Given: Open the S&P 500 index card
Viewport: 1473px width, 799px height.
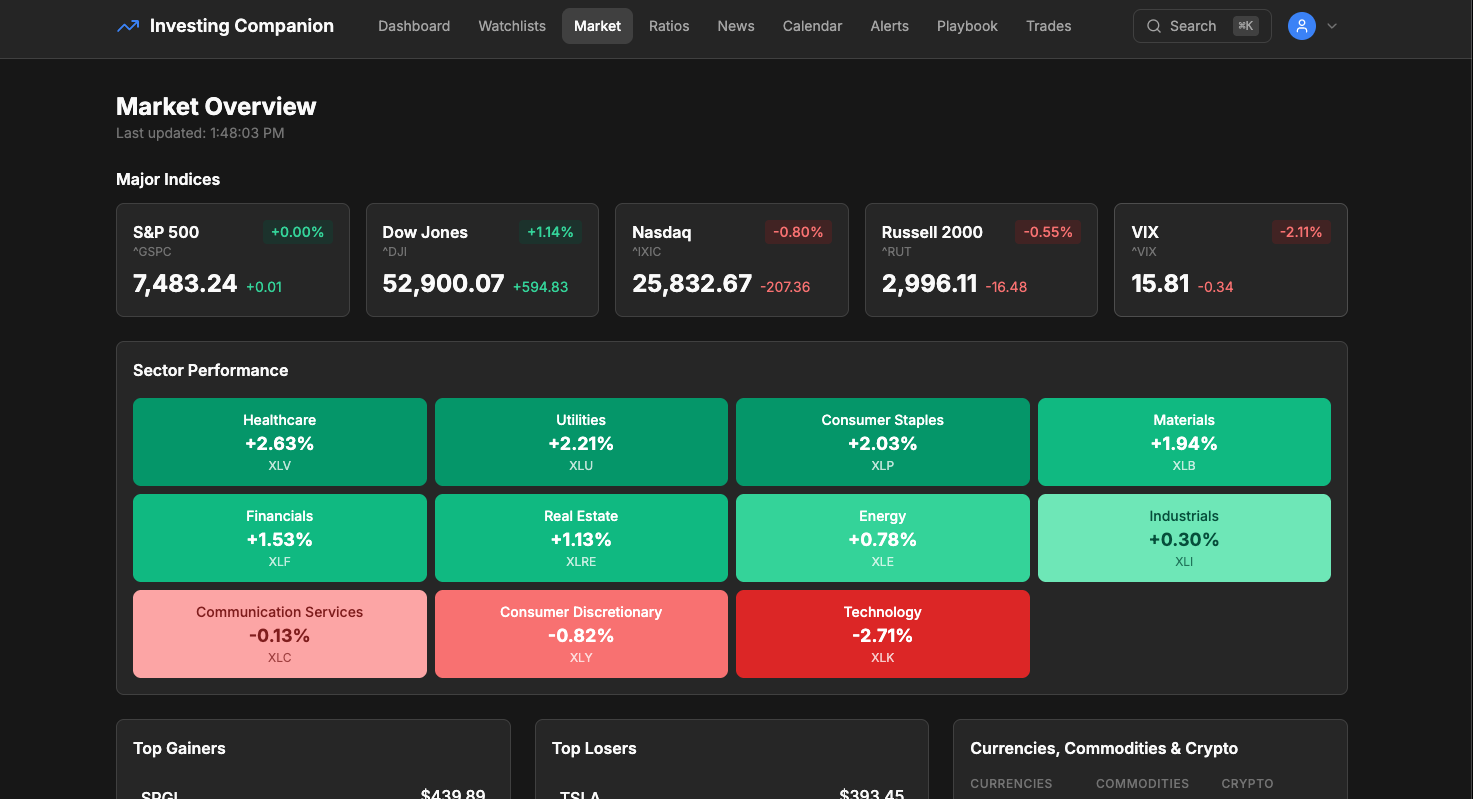Looking at the screenshot, I should tap(233, 260).
